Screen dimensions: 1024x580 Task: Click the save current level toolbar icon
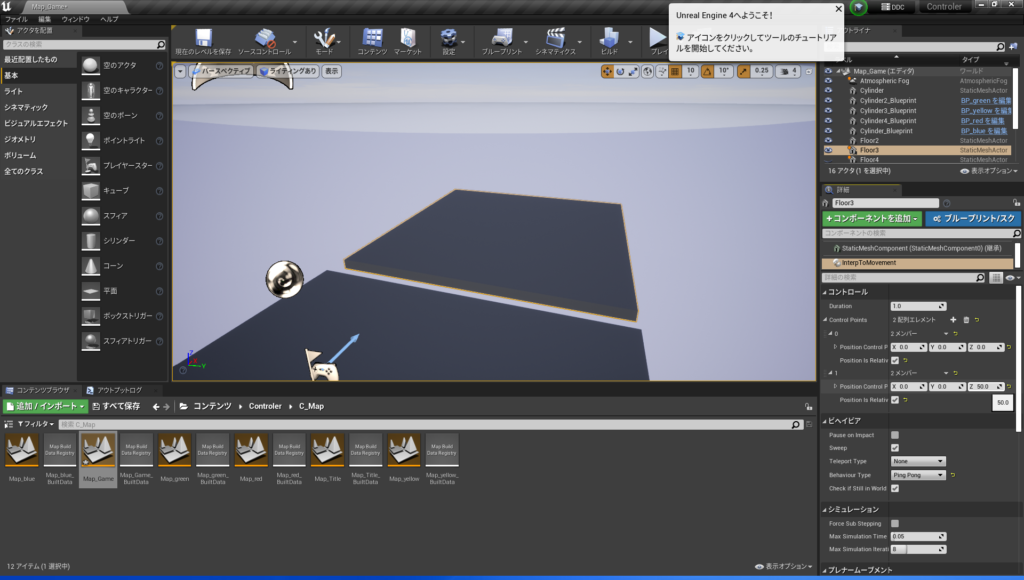(203, 40)
